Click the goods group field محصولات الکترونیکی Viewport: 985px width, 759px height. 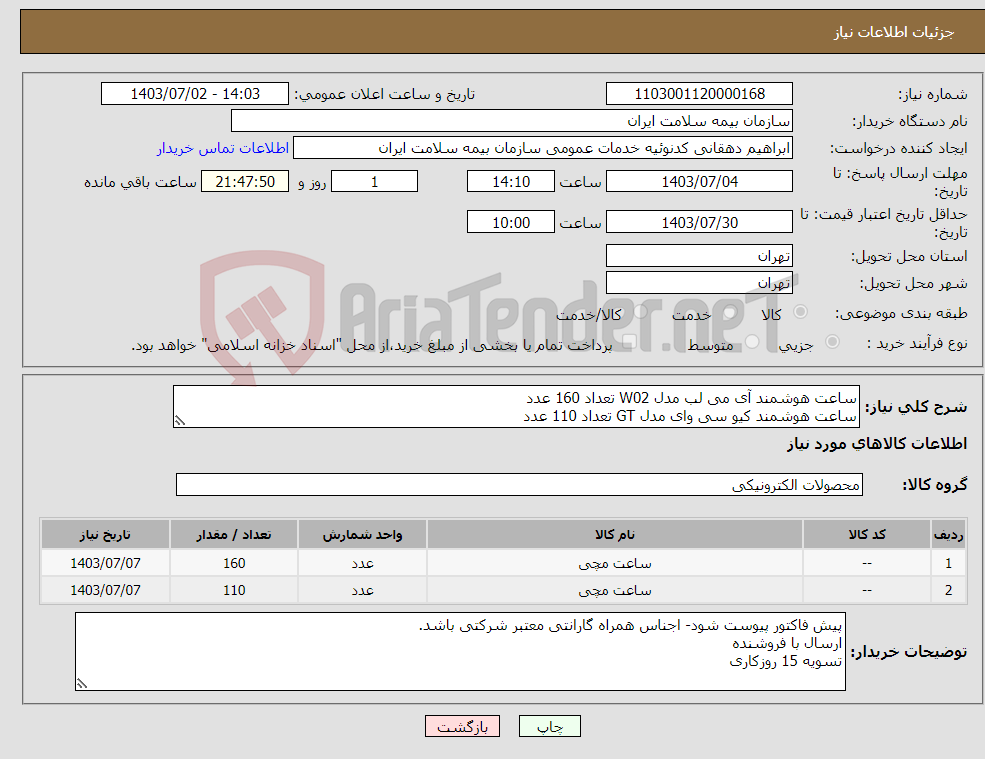(x=520, y=484)
